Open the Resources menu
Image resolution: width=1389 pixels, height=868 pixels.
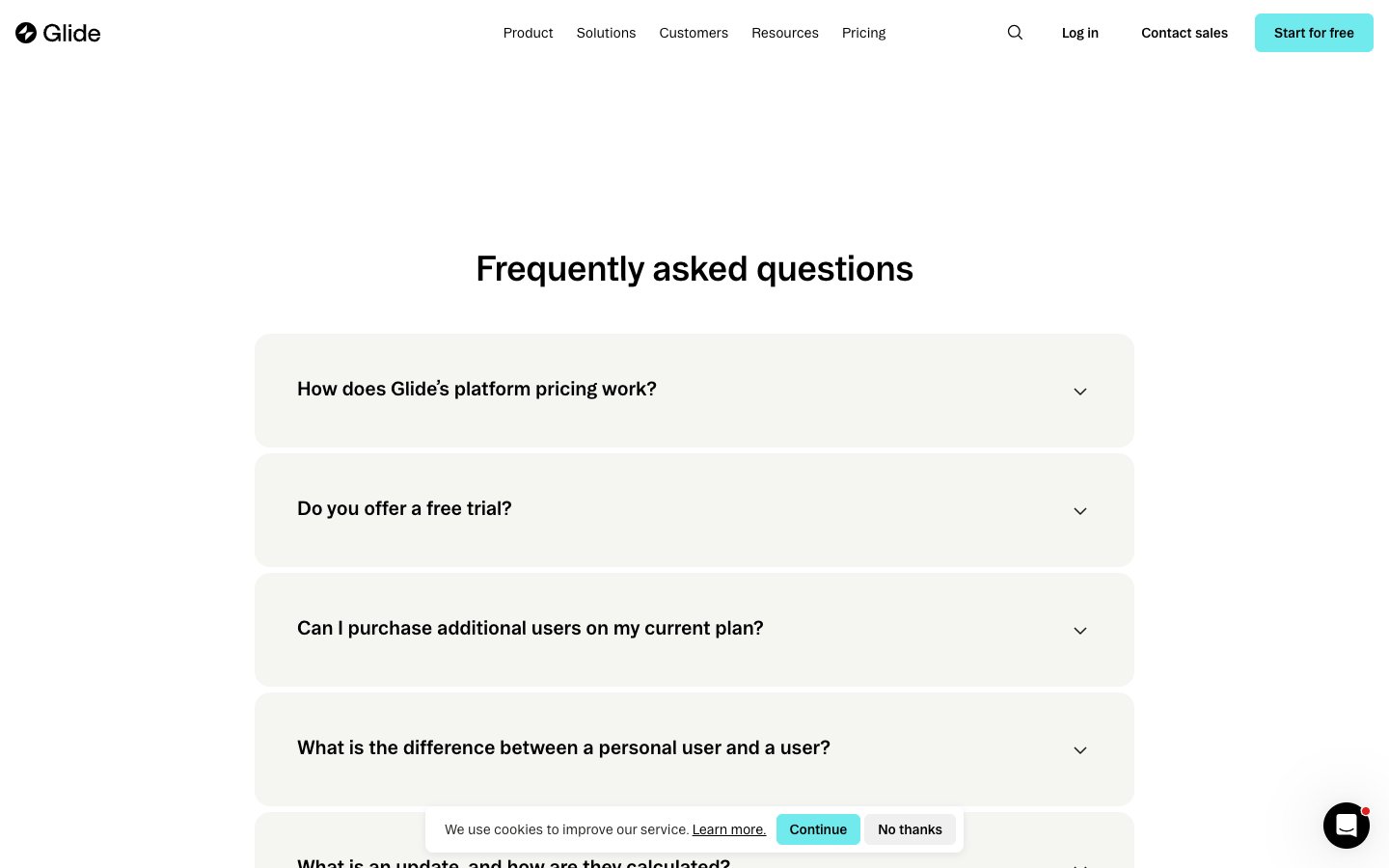[x=784, y=33]
